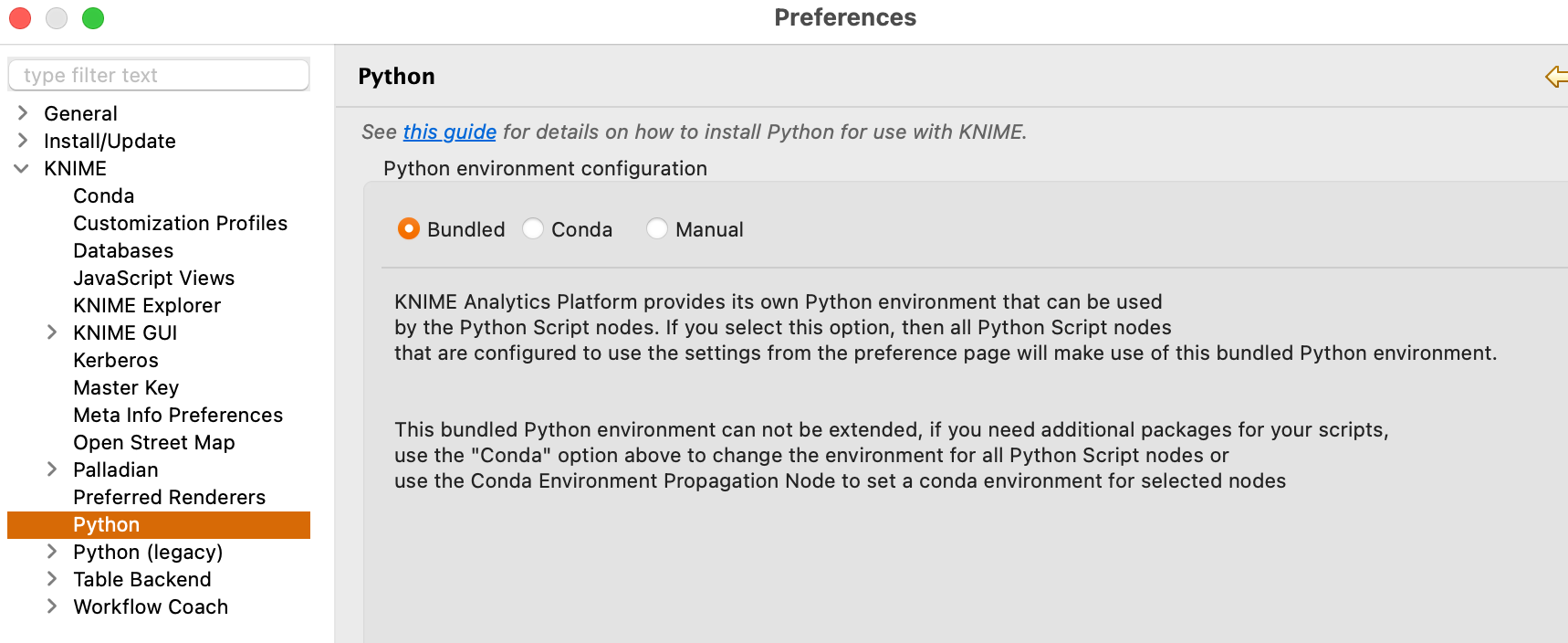Click the back navigation arrow icon
Image resolution: width=1568 pixels, height=643 pixels.
point(1556,77)
